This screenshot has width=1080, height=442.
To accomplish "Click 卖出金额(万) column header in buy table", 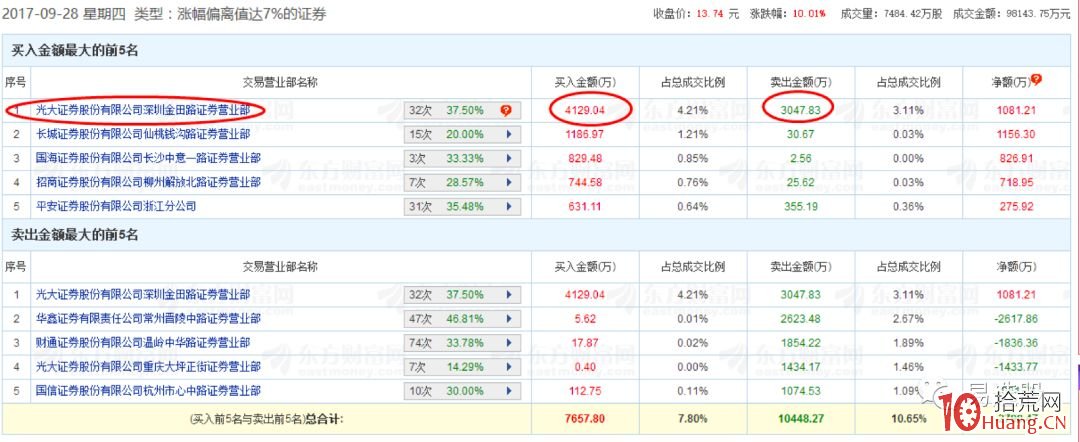I will coord(800,83).
